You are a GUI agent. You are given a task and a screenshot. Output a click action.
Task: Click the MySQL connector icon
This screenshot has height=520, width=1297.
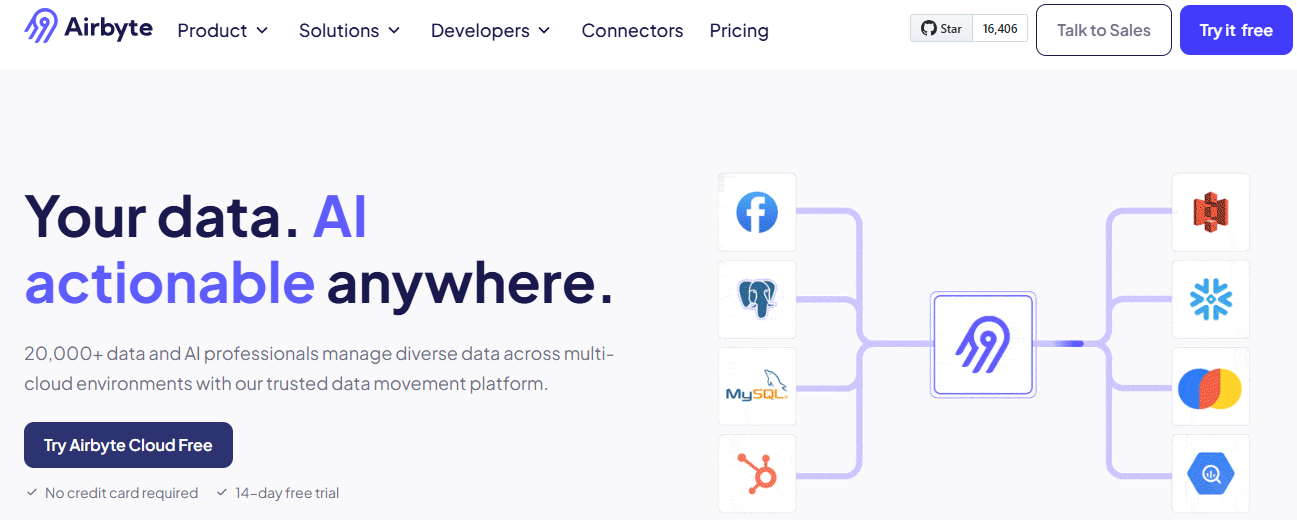click(757, 386)
